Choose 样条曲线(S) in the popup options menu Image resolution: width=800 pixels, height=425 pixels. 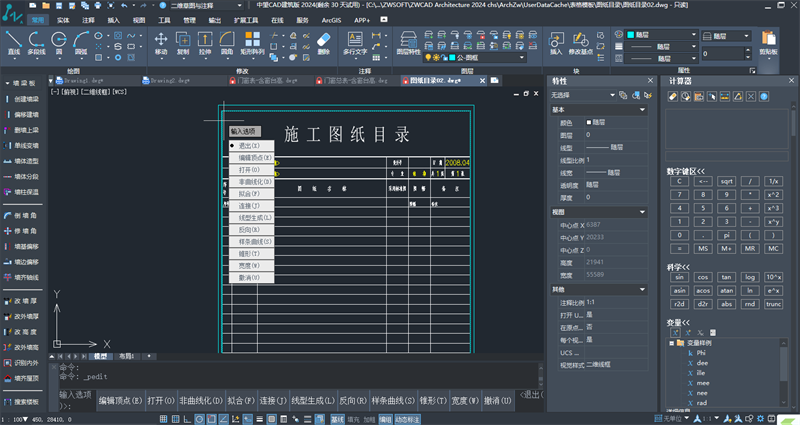click(252, 241)
